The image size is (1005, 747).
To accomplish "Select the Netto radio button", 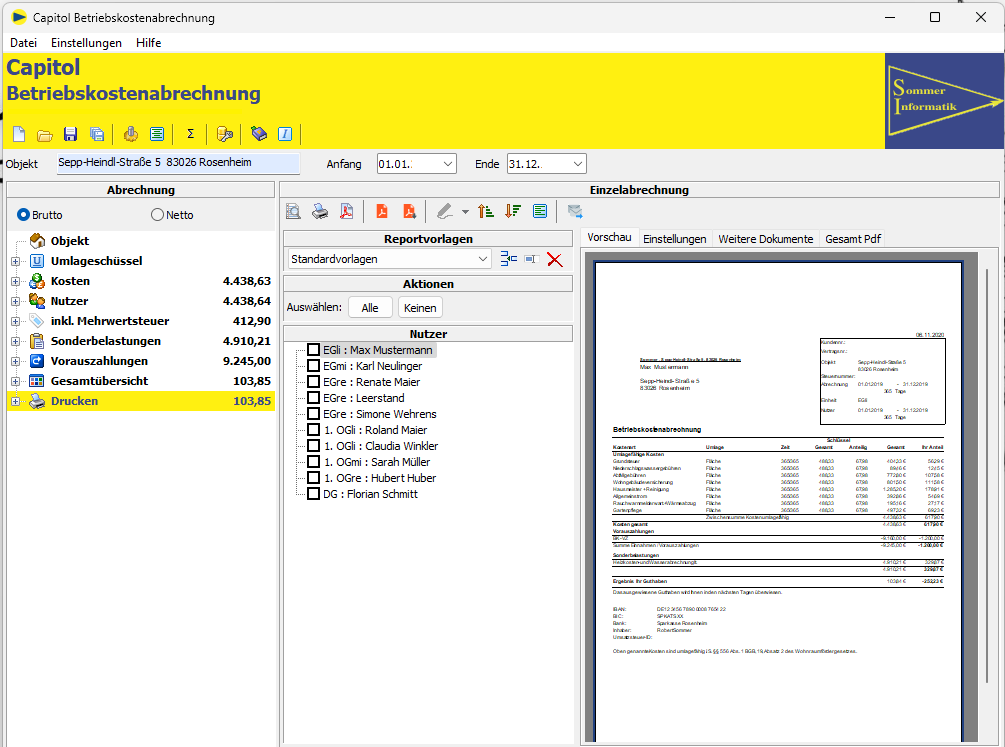I will (157, 215).
